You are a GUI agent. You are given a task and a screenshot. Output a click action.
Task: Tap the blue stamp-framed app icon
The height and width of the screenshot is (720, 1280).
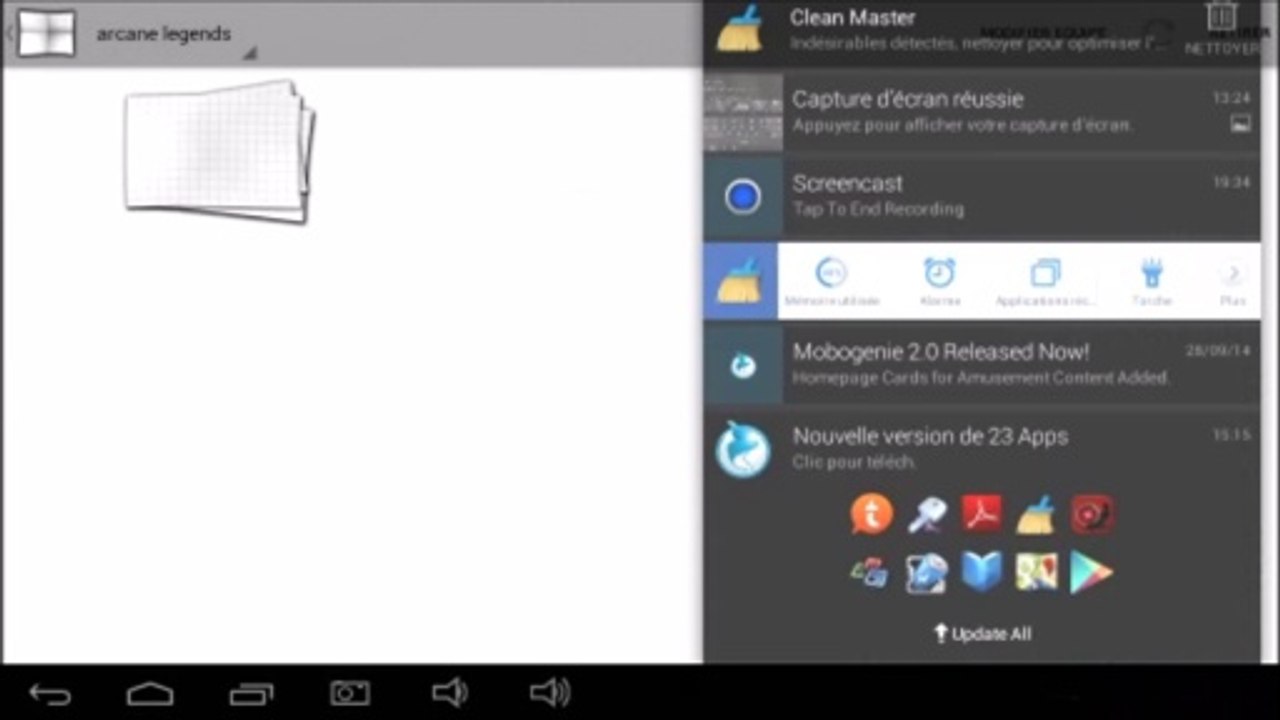(x=926, y=572)
